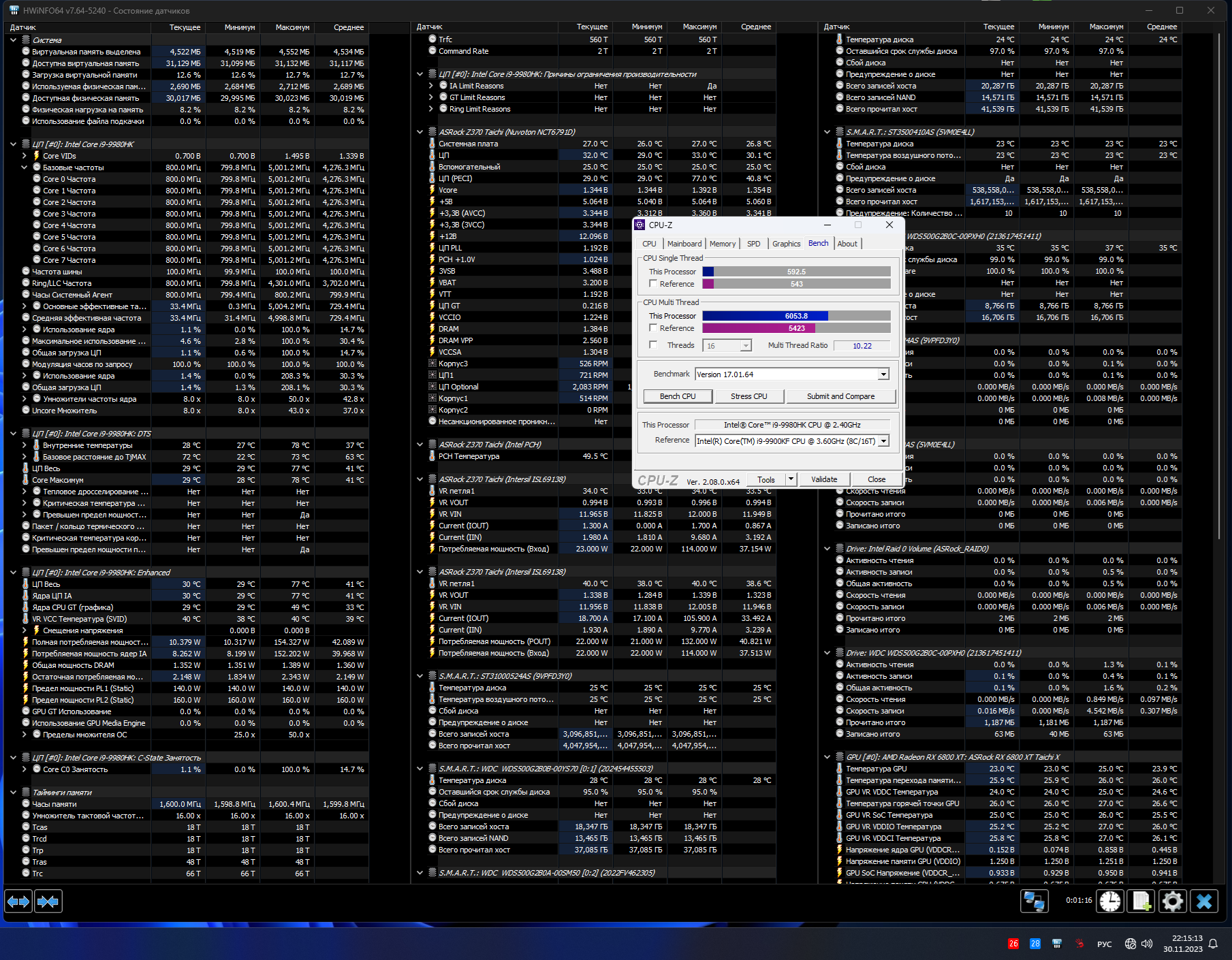Click the thermometer icon beside Температура GPU

tap(839, 769)
